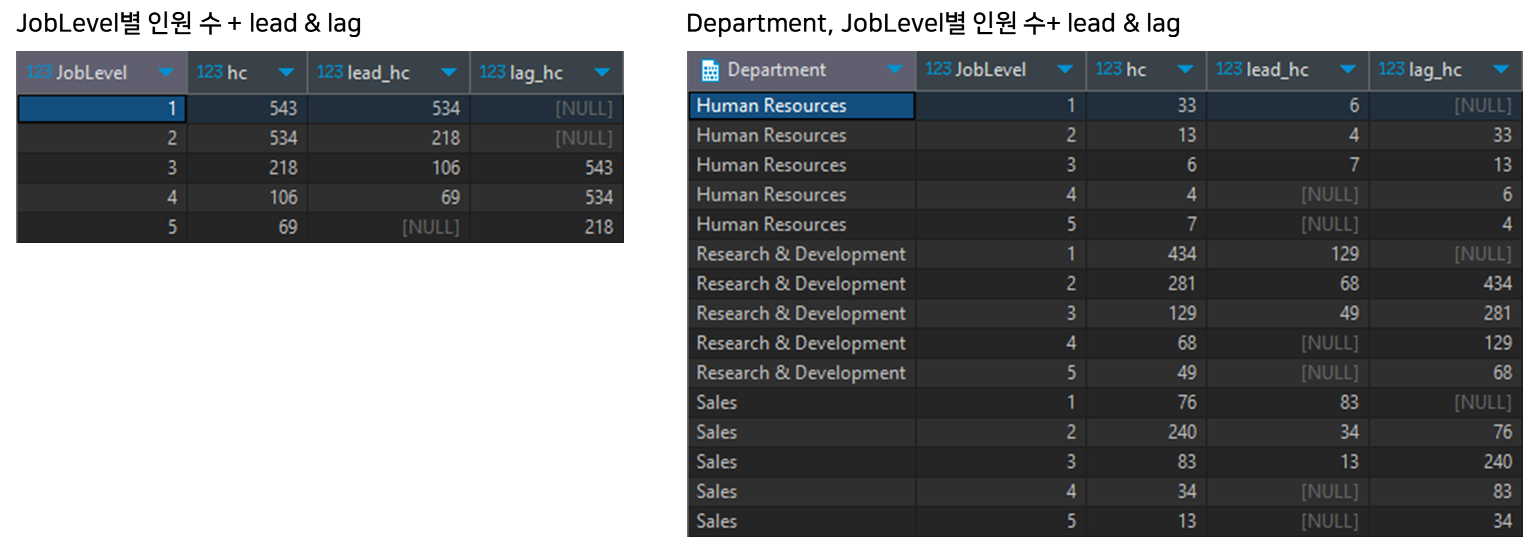Open the Department column filter arrow
This screenshot has width=1523, height=537.
coord(894,69)
